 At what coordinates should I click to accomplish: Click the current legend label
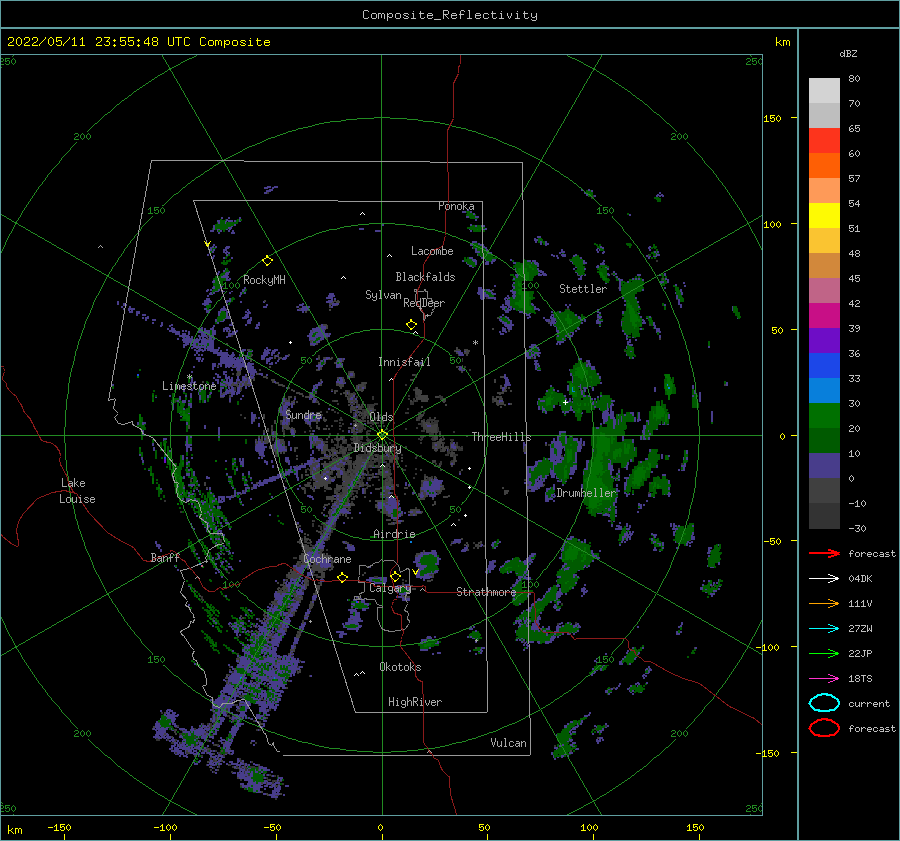point(869,703)
